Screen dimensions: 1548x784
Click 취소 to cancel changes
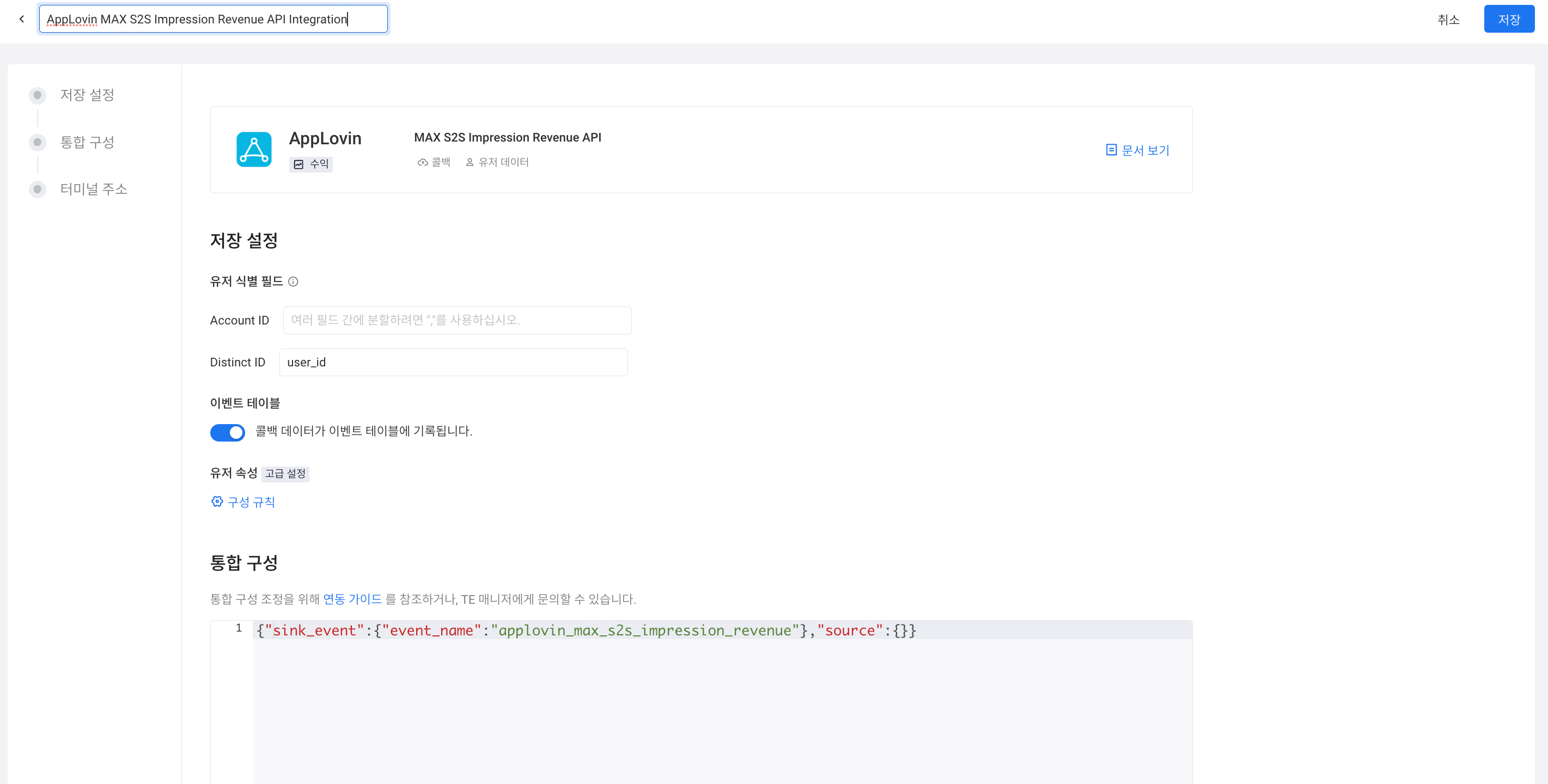1449,20
